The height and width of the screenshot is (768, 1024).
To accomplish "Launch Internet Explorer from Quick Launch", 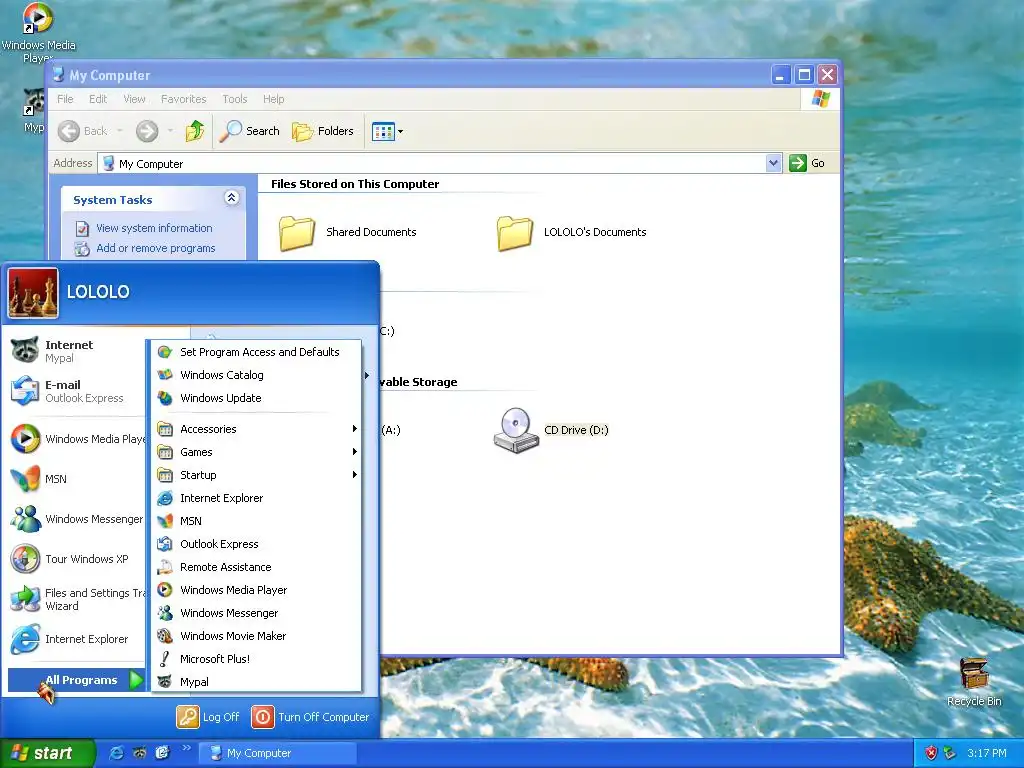I will tap(116, 753).
